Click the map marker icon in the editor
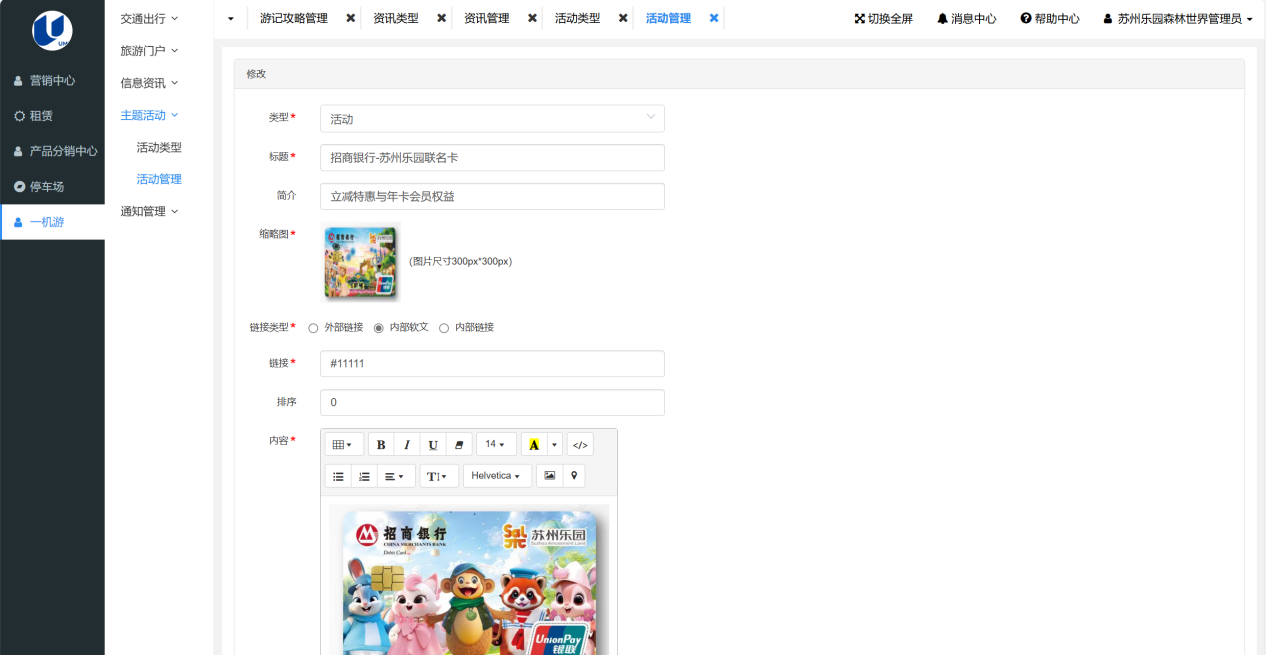Screen dimensions: 1266x655 pyautogui.click(x=574, y=476)
